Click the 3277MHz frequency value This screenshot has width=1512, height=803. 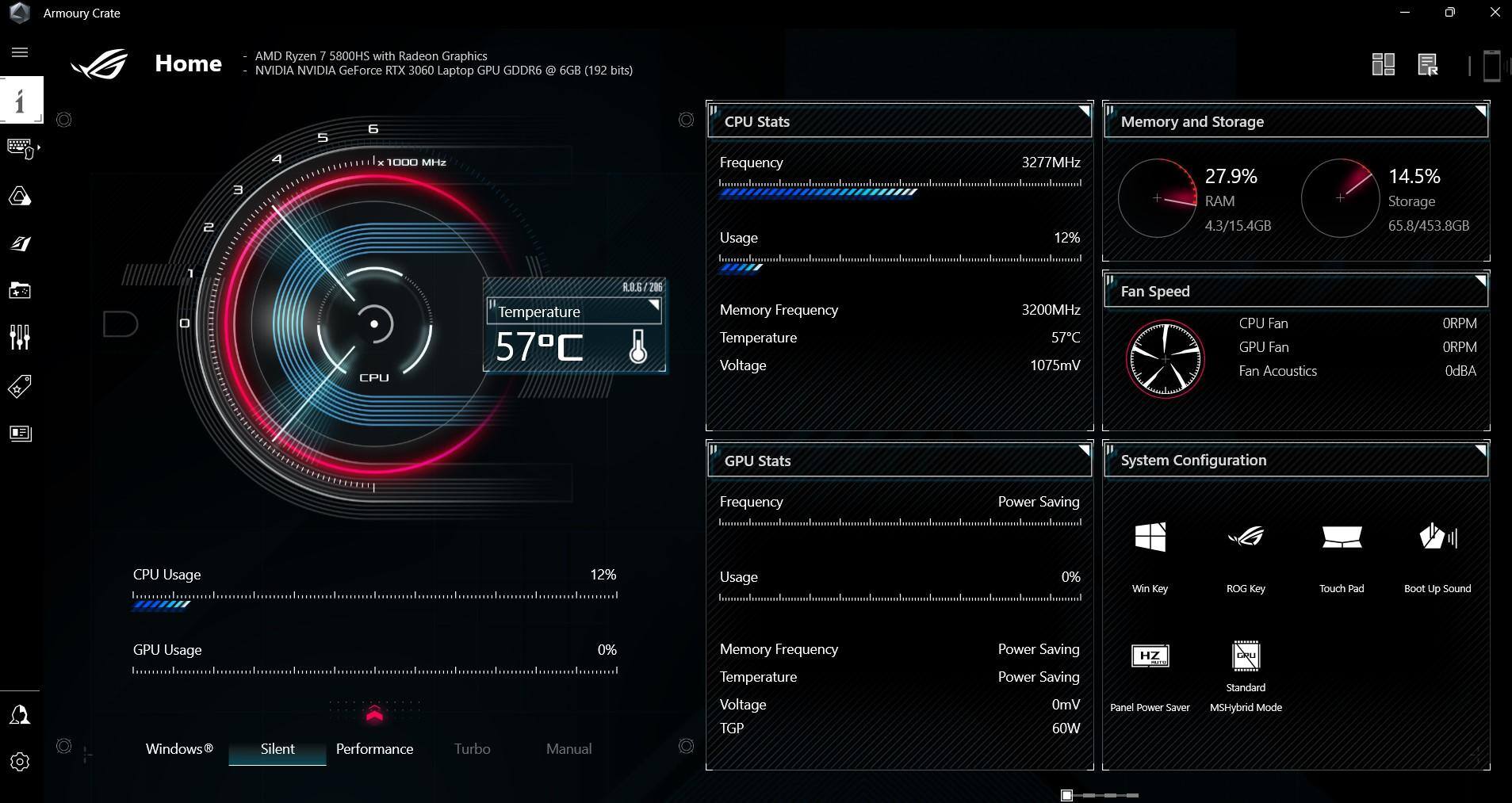click(x=1051, y=163)
